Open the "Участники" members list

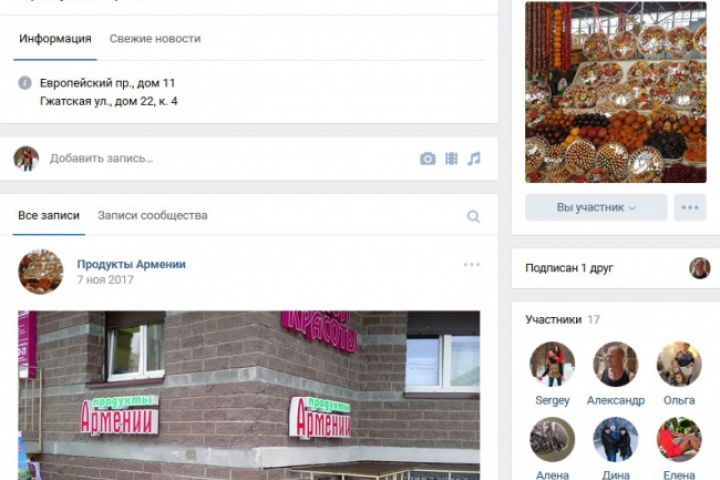(553, 320)
